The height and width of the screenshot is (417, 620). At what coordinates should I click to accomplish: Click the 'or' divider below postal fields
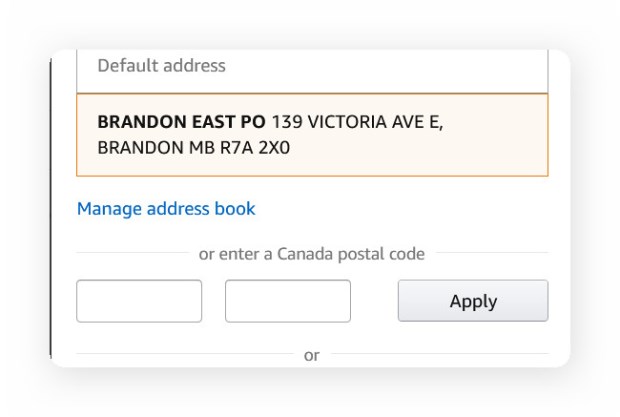click(312, 355)
